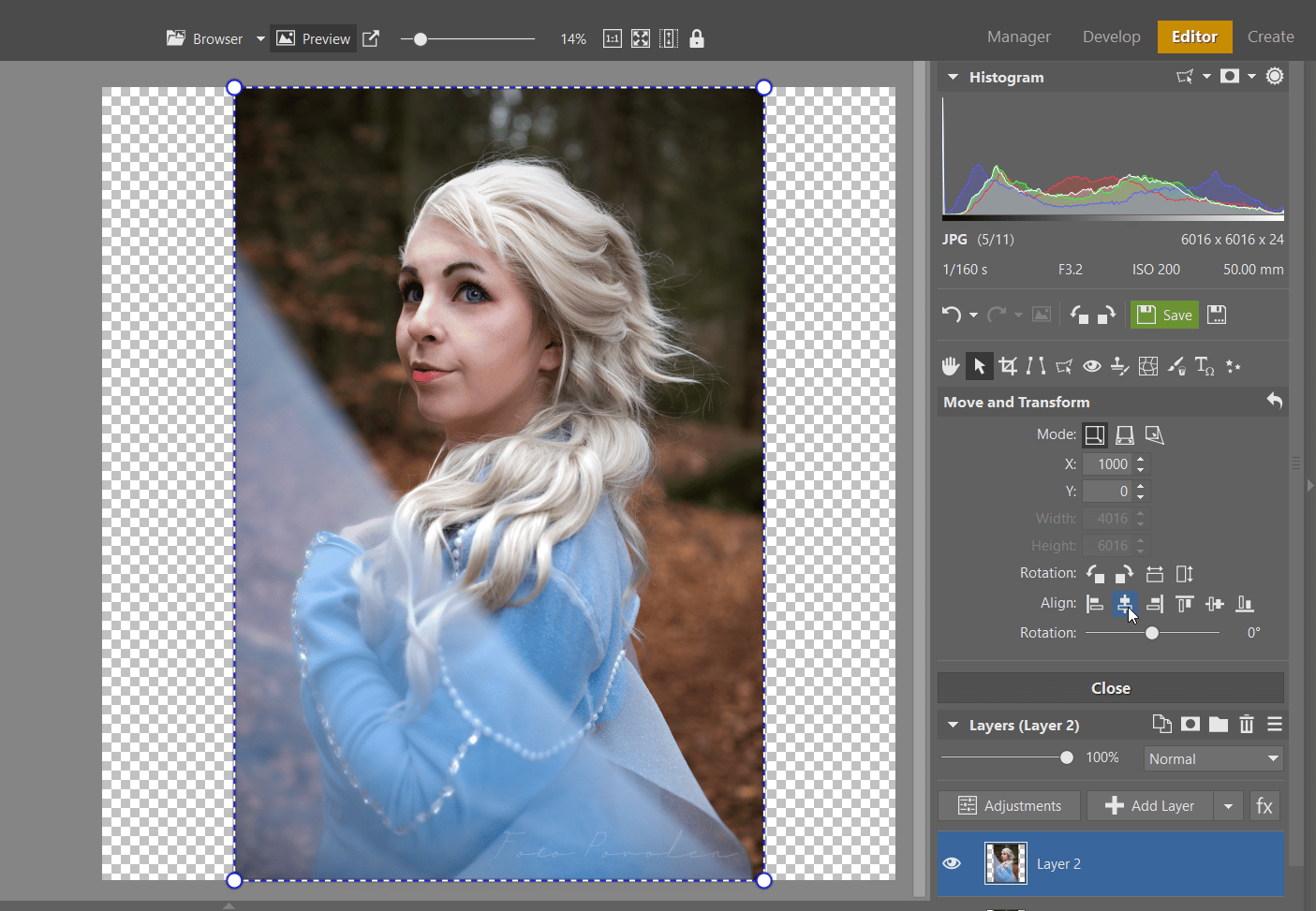Choose the selection tools icon in the toolbar

pyautogui.click(x=1064, y=366)
